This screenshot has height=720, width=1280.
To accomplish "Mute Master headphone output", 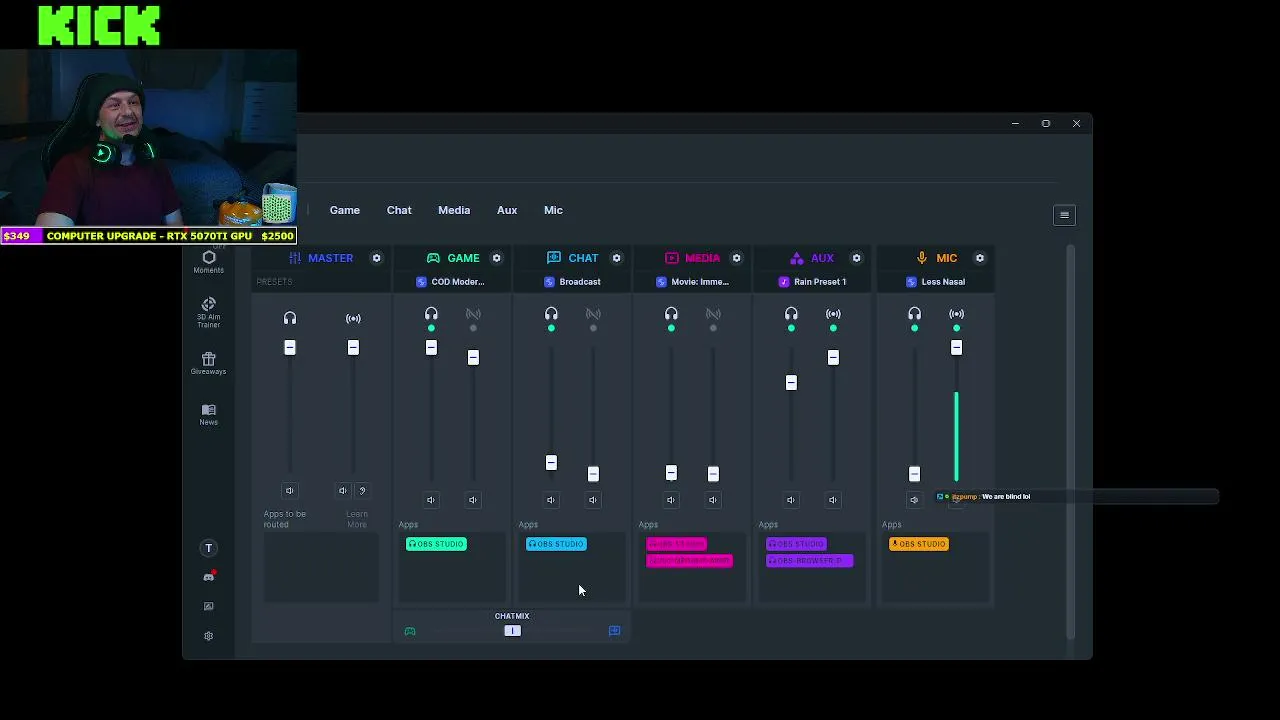I will [x=290, y=490].
